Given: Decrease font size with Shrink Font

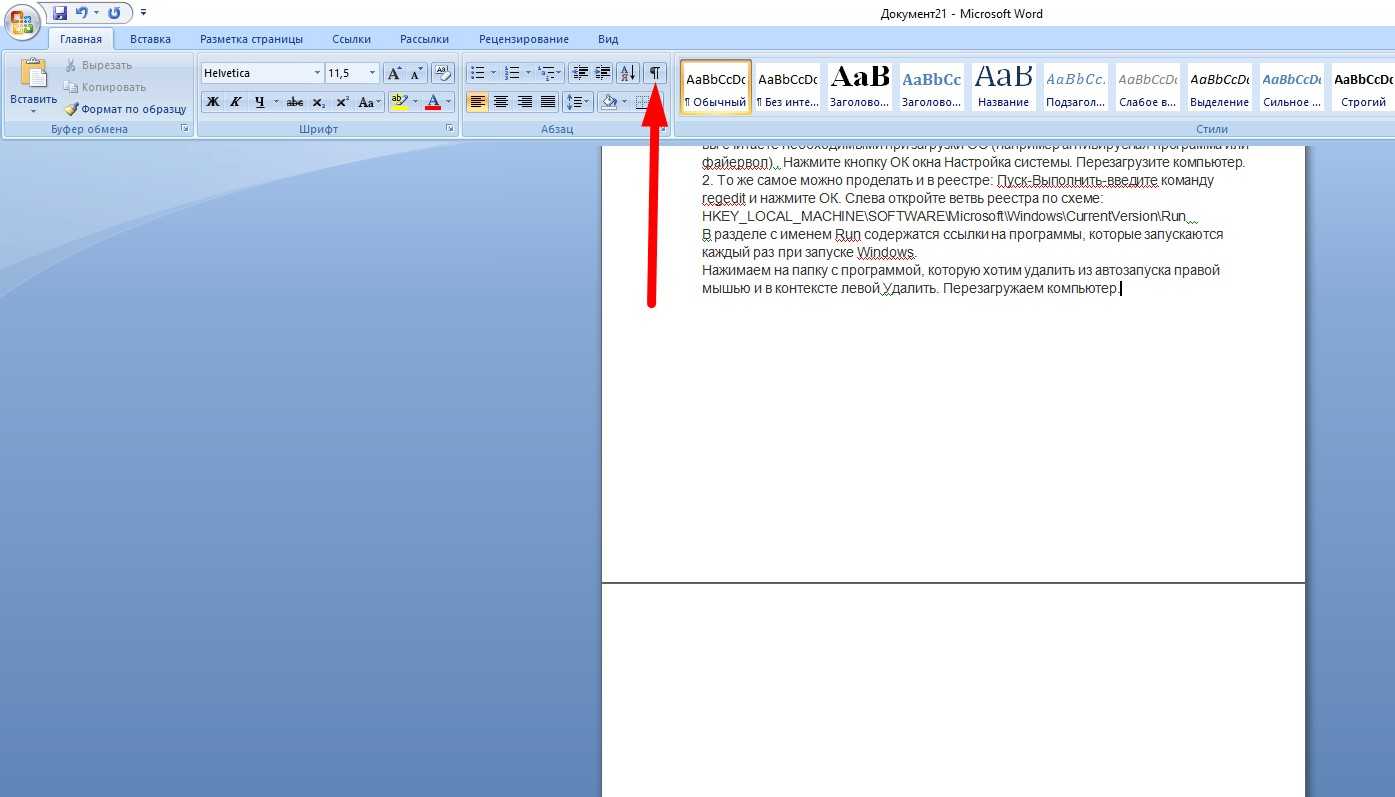Looking at the screenshot, I should click(x=416, y=73).
